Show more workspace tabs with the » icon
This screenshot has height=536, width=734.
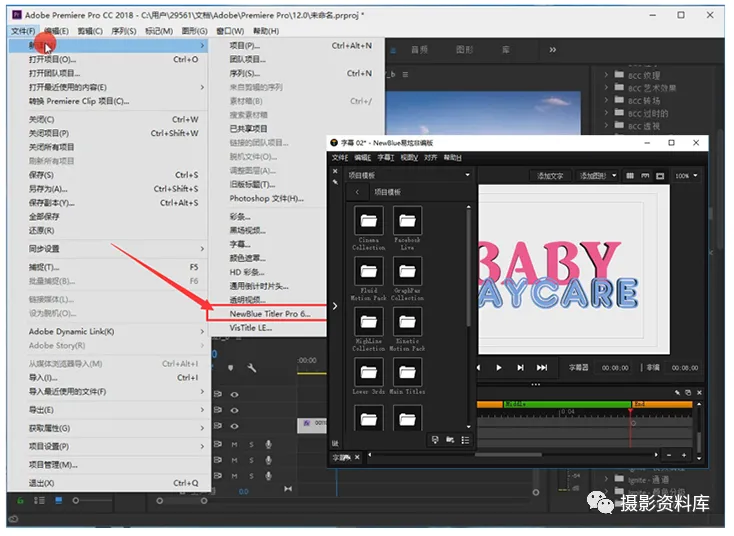[553, 50]
